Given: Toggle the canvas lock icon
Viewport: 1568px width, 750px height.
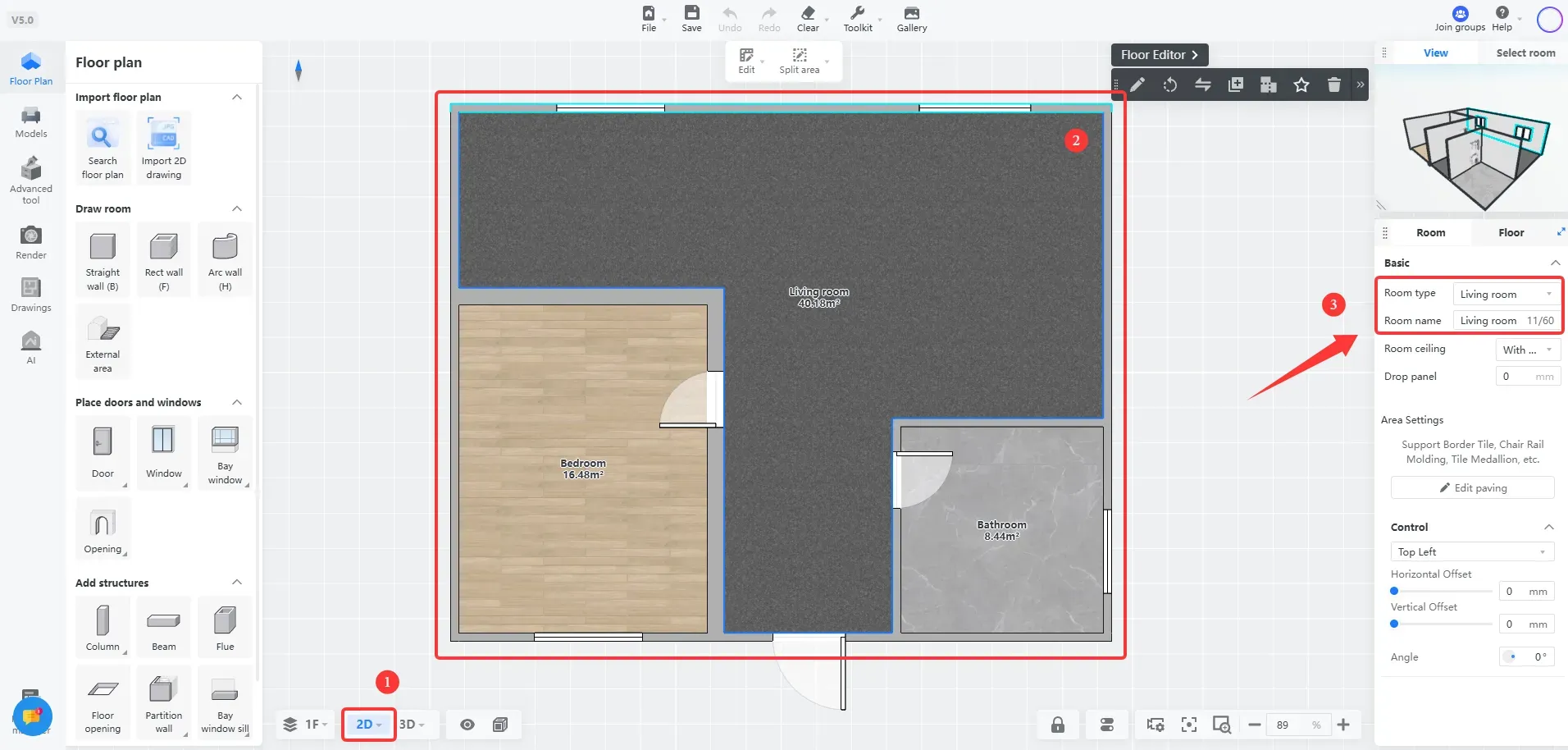Looking at the screenshot, I should point(1058,725).
